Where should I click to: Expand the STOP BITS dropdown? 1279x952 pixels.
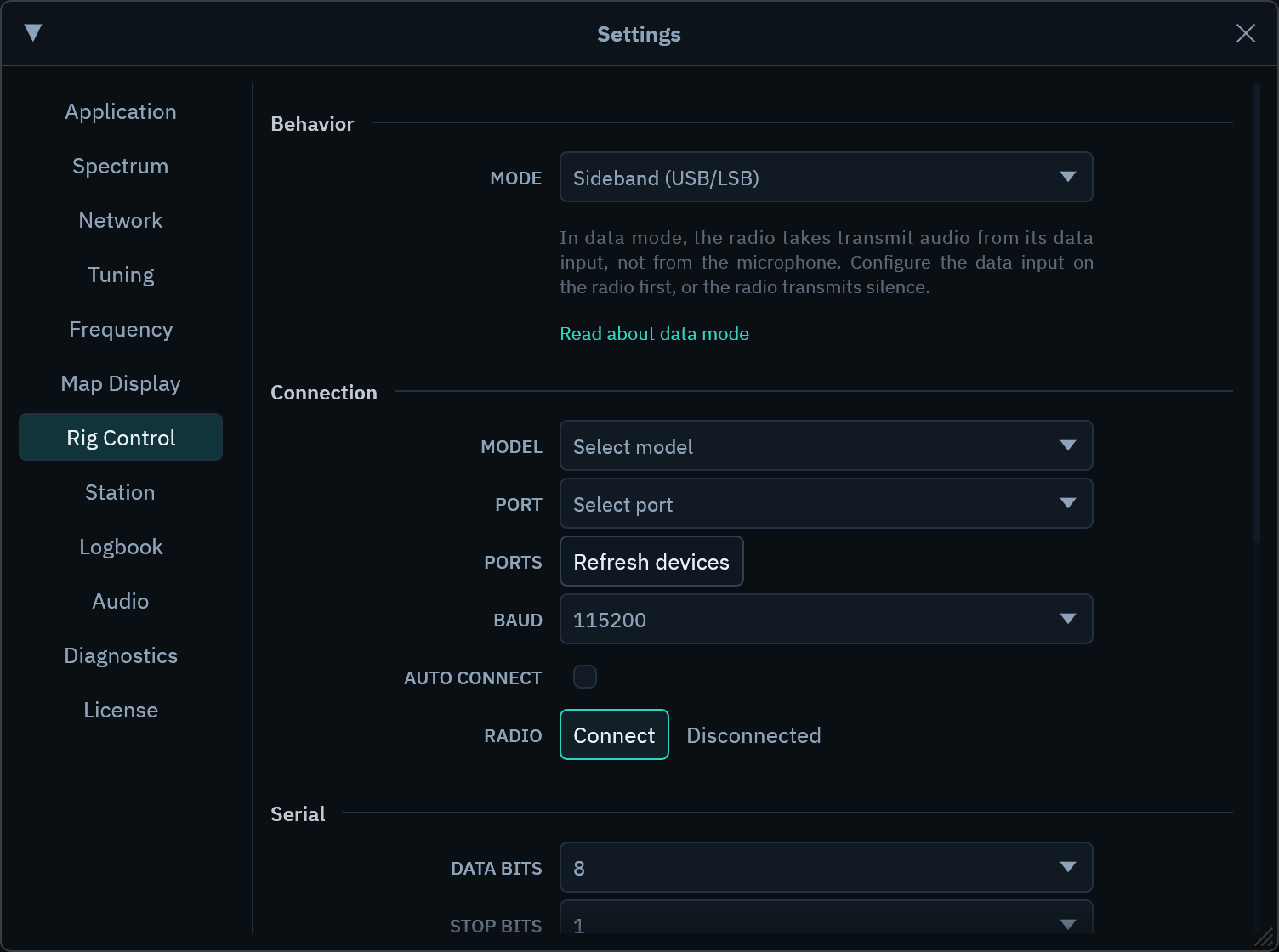[x=826, y=918]
